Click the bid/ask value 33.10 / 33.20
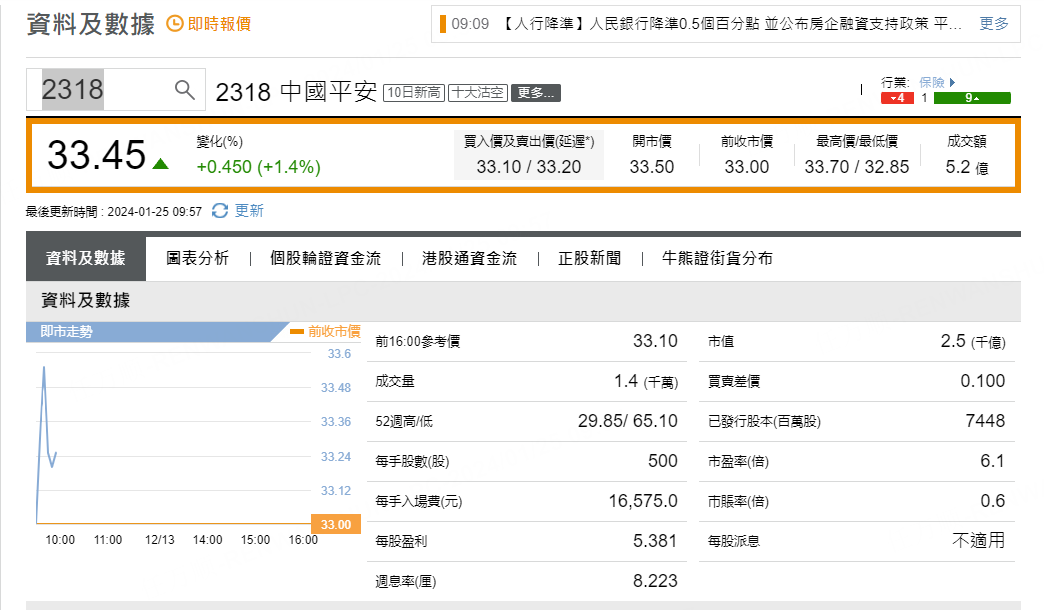This screenshot has width=1044, height=610. tap(529, 167)
